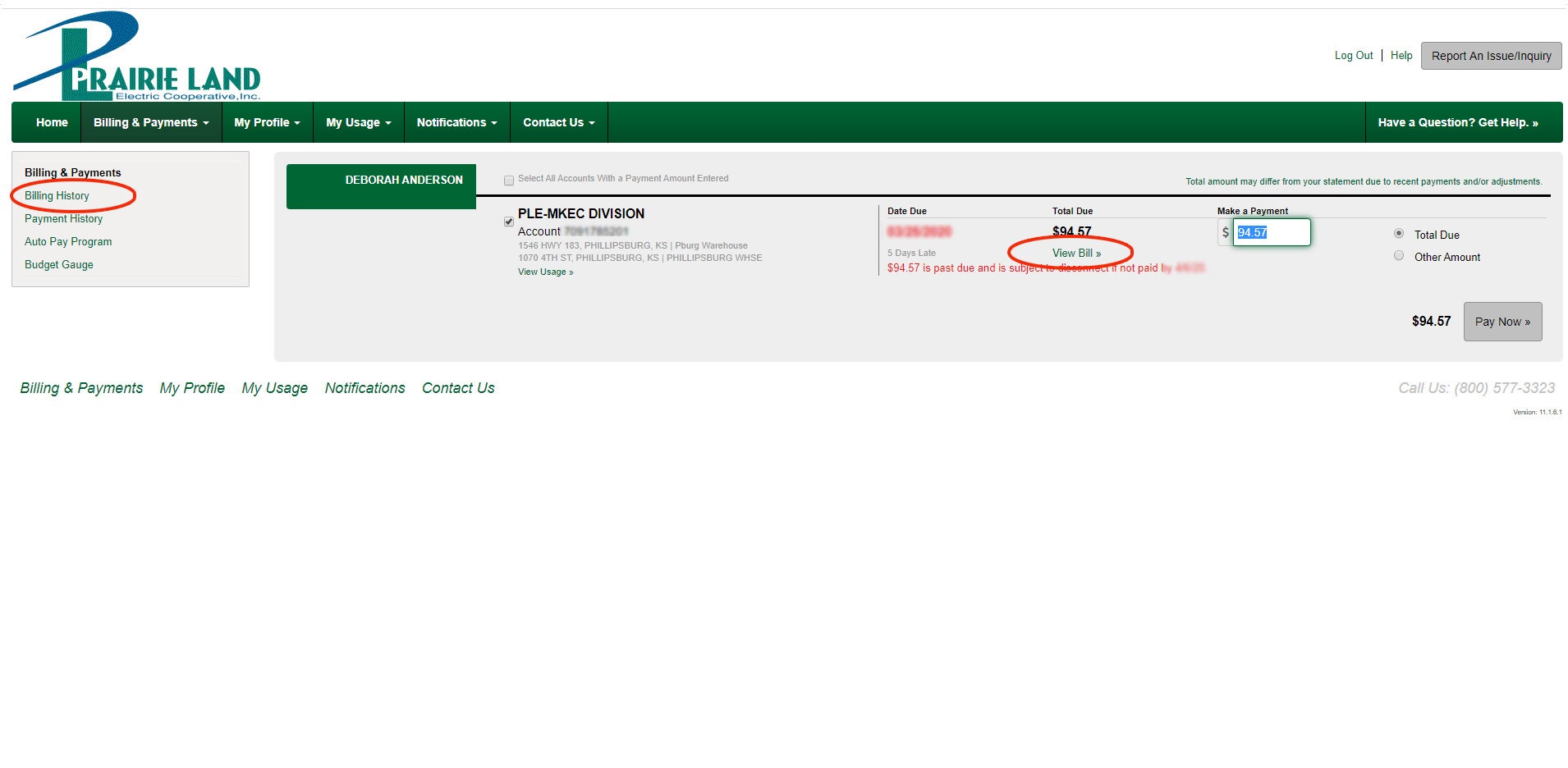Open the View Bill link

tap(1076, 253)
